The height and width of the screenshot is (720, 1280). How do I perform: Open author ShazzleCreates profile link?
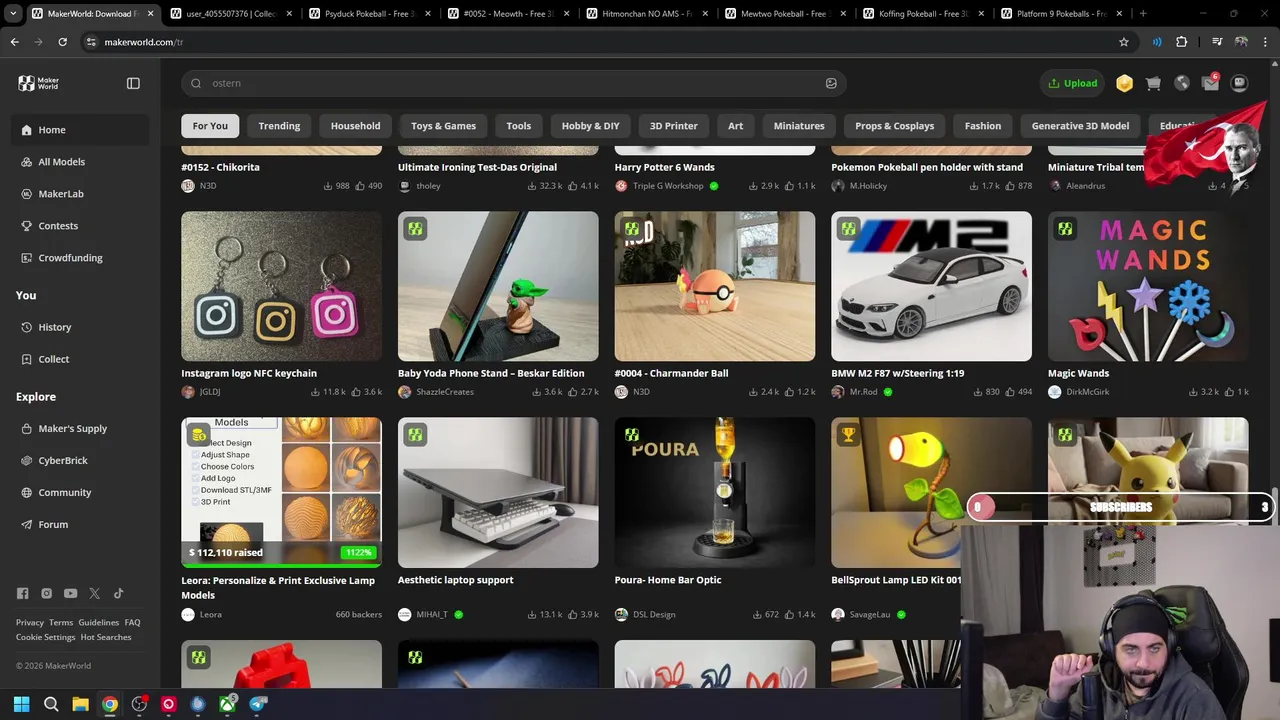pyautogui.click(x=445, y=392)
